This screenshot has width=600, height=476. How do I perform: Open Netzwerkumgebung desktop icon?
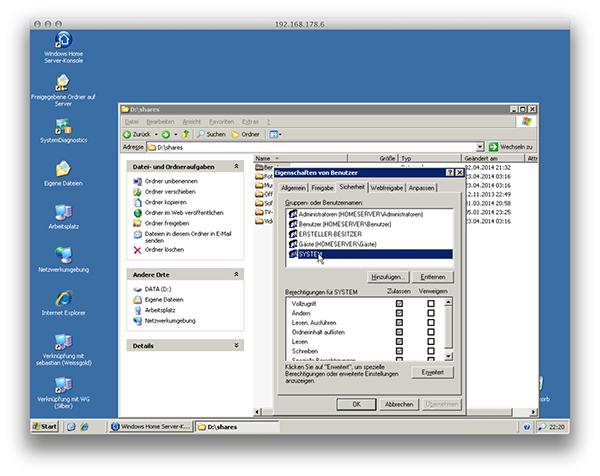[x=63, y=256]
